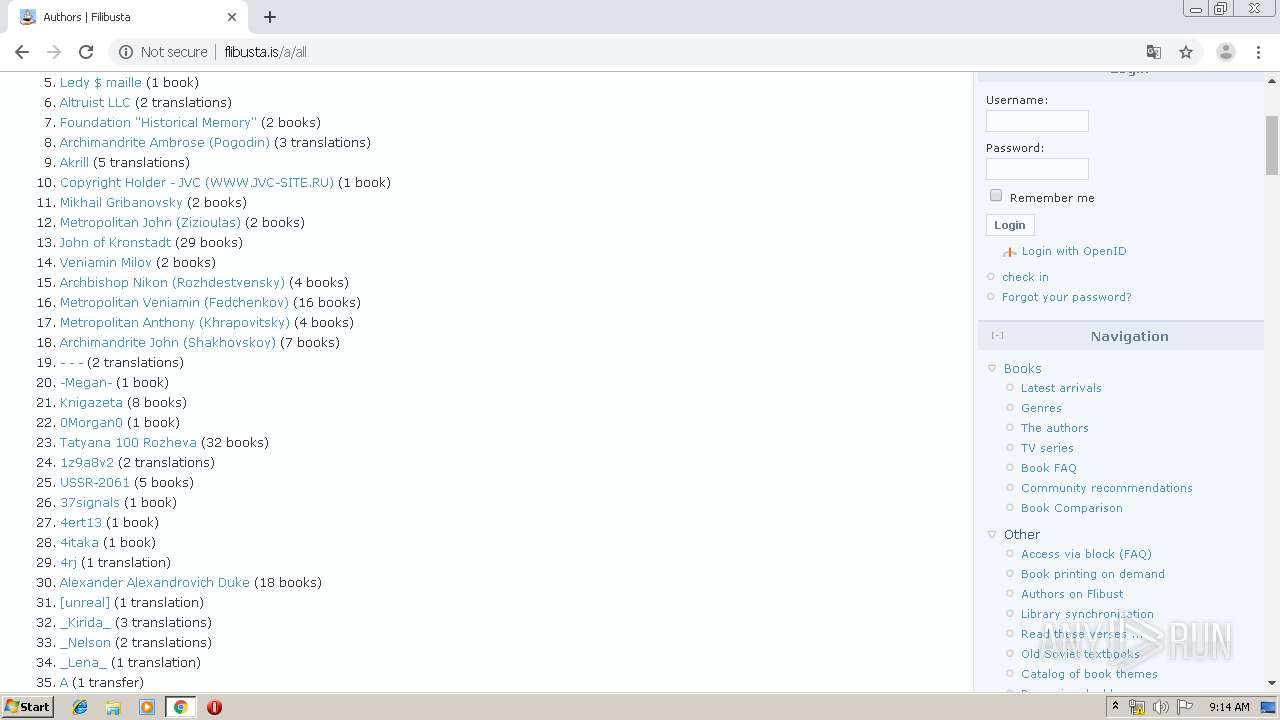Open Forgot your password? link

1066,297
